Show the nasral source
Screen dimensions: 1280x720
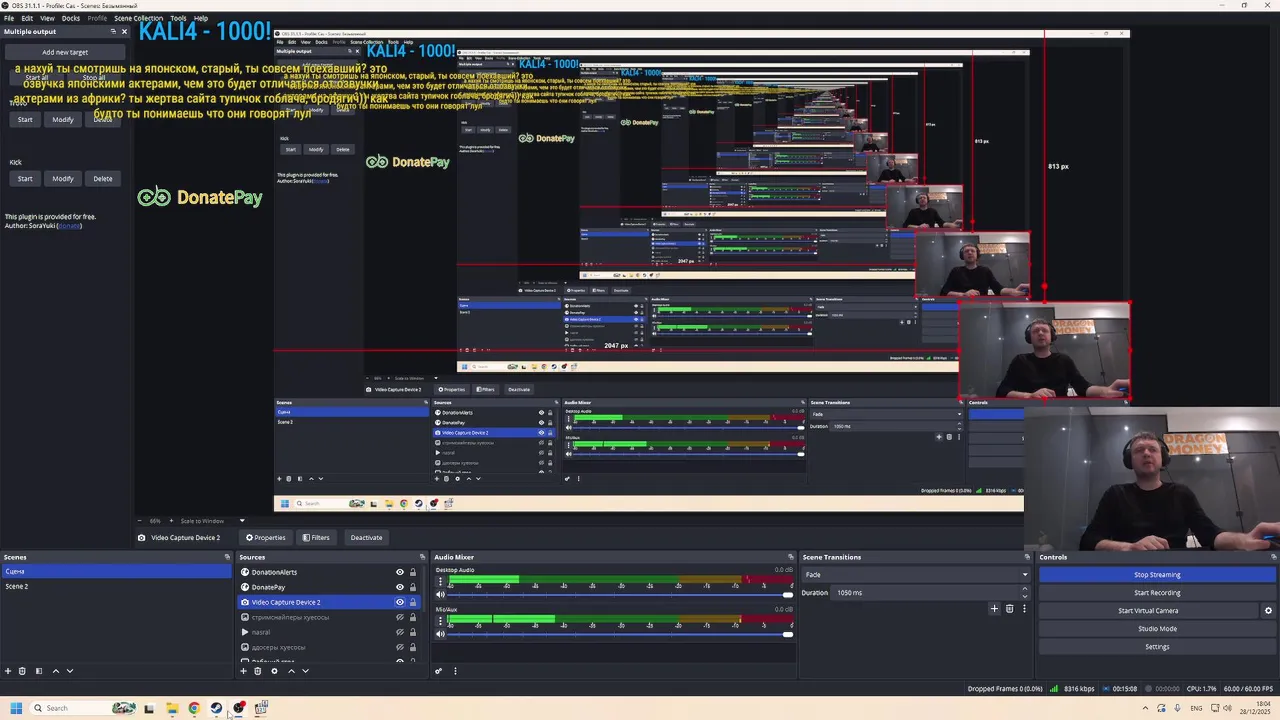(x=400, y=632)
